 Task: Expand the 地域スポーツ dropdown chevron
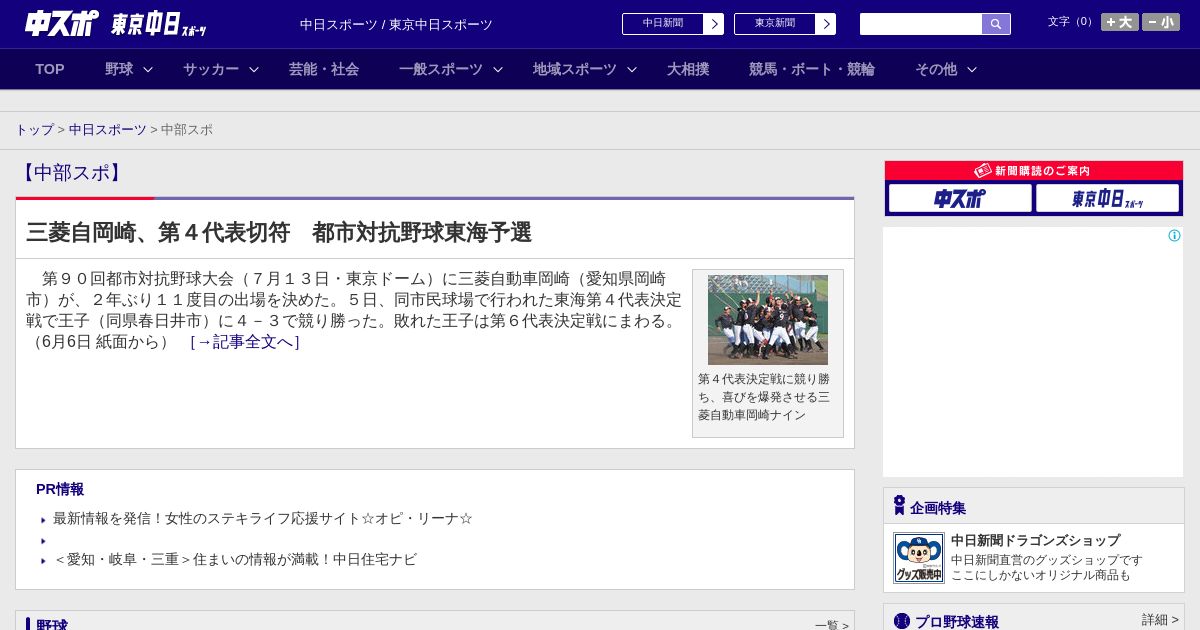(x=632, y=69)
